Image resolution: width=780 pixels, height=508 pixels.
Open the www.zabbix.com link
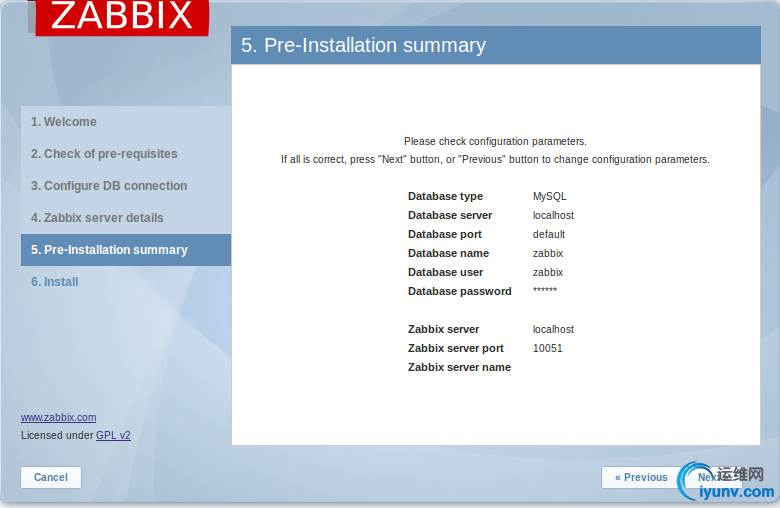59,417
